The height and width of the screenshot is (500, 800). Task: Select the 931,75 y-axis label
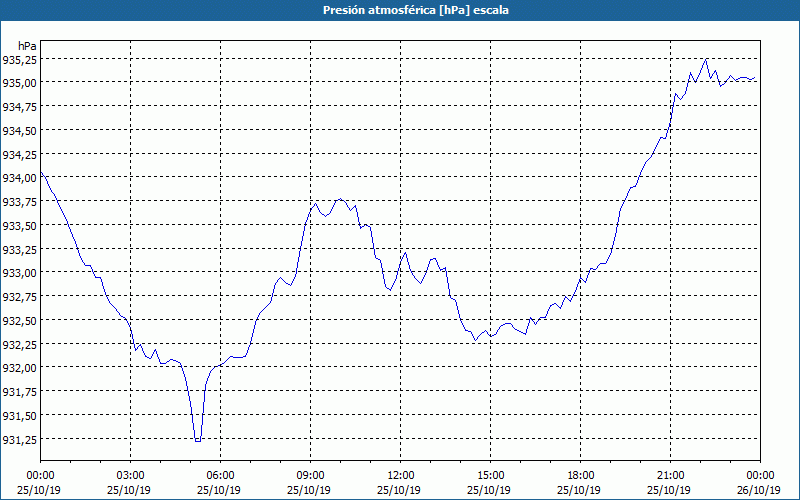pyautogui.click(x=19, y=392)
